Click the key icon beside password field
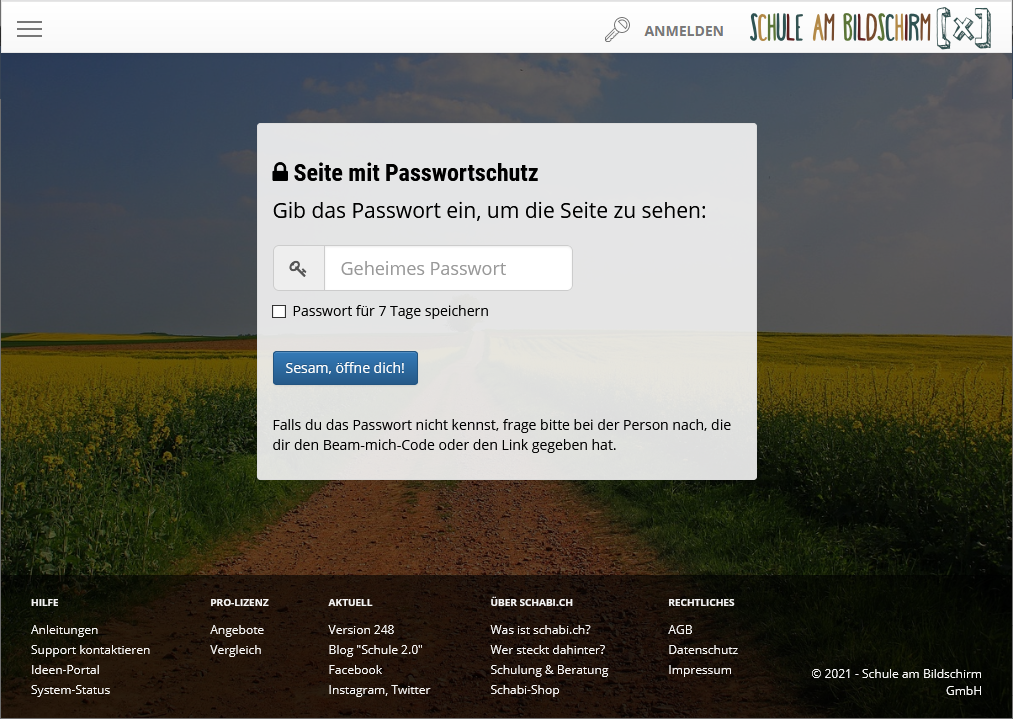1013x719 pixels. [298, 268]
